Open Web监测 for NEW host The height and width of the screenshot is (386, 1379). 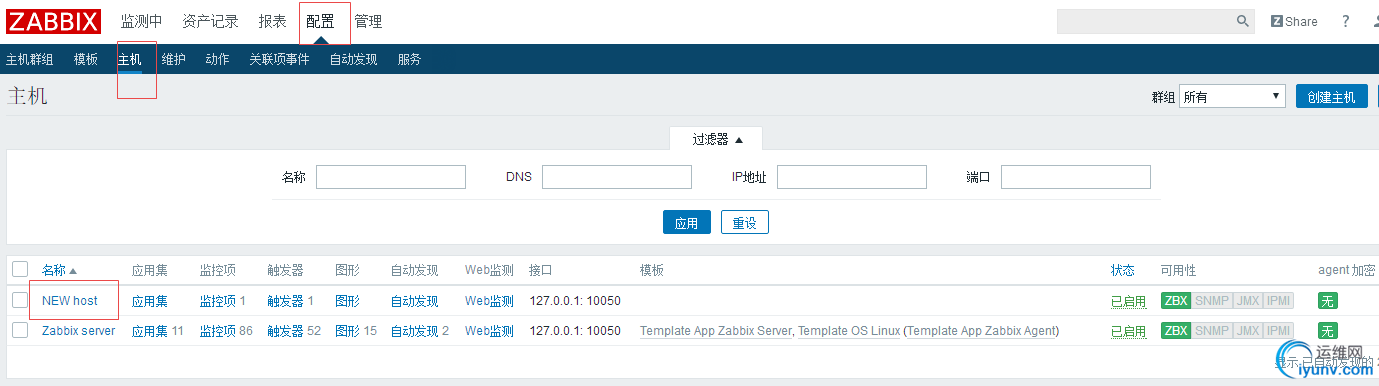pos(489,300)
